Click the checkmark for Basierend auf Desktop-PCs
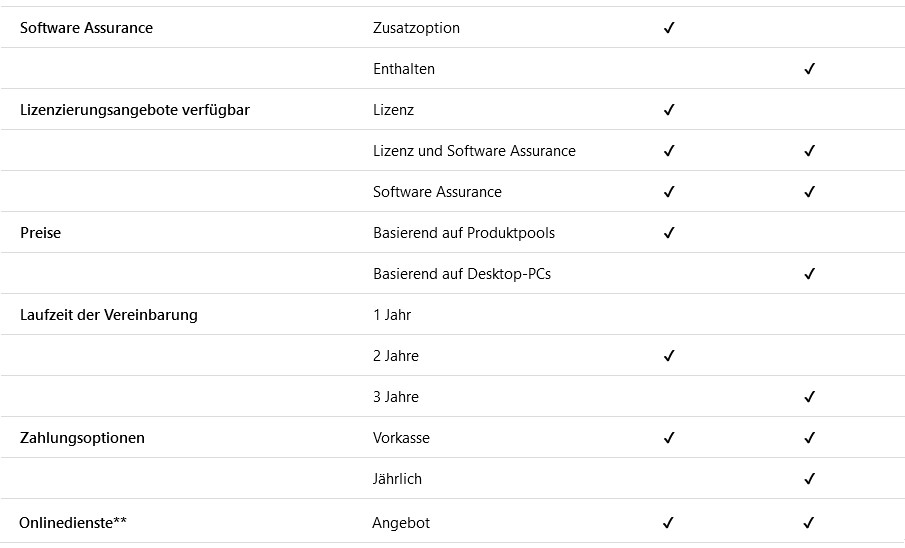The image size is (905, 548). click(x=809, y=274)
